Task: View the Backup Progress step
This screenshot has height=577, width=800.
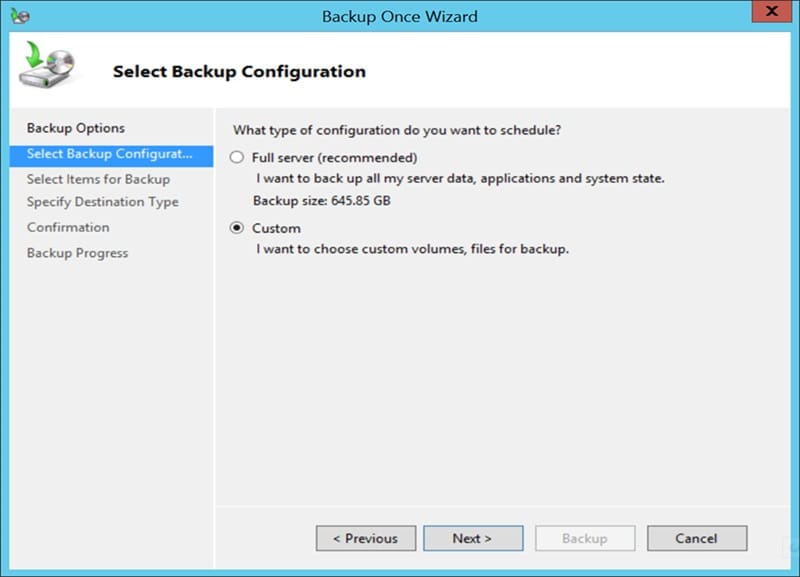Action: [79, 252]
